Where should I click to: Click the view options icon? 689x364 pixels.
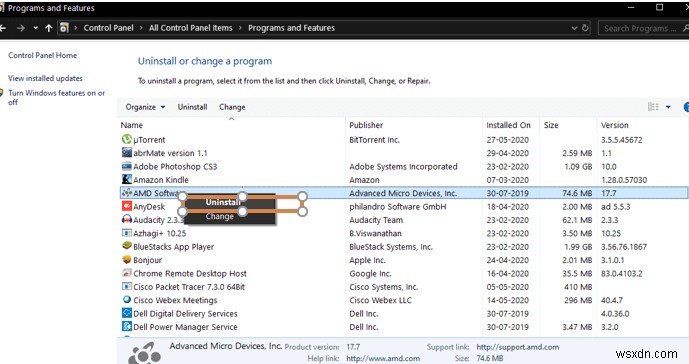(653, 107)
